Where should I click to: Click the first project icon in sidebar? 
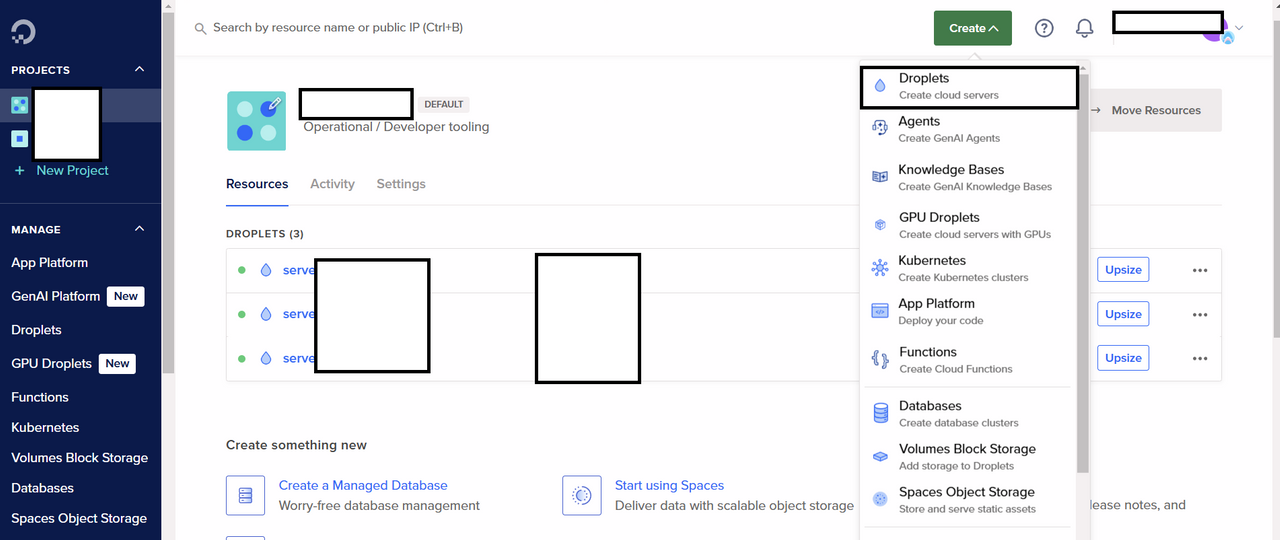20,105
